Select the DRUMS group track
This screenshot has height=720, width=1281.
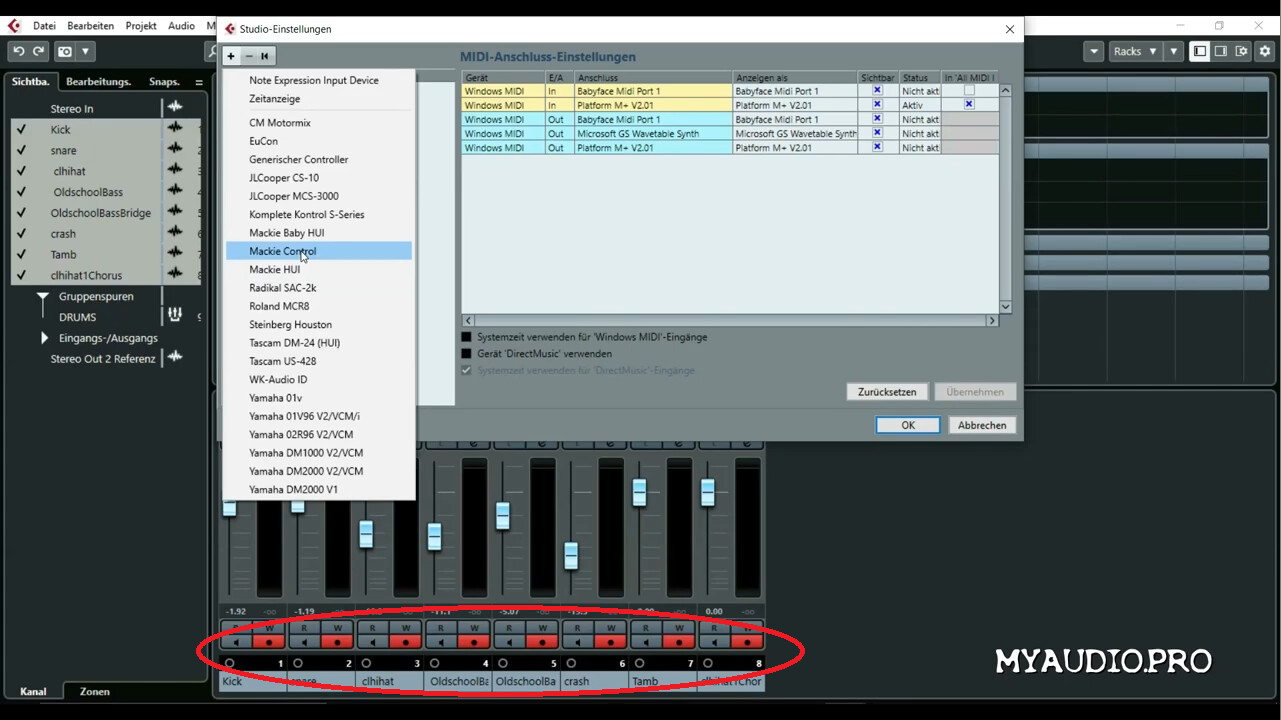click(x=77, y=317)
